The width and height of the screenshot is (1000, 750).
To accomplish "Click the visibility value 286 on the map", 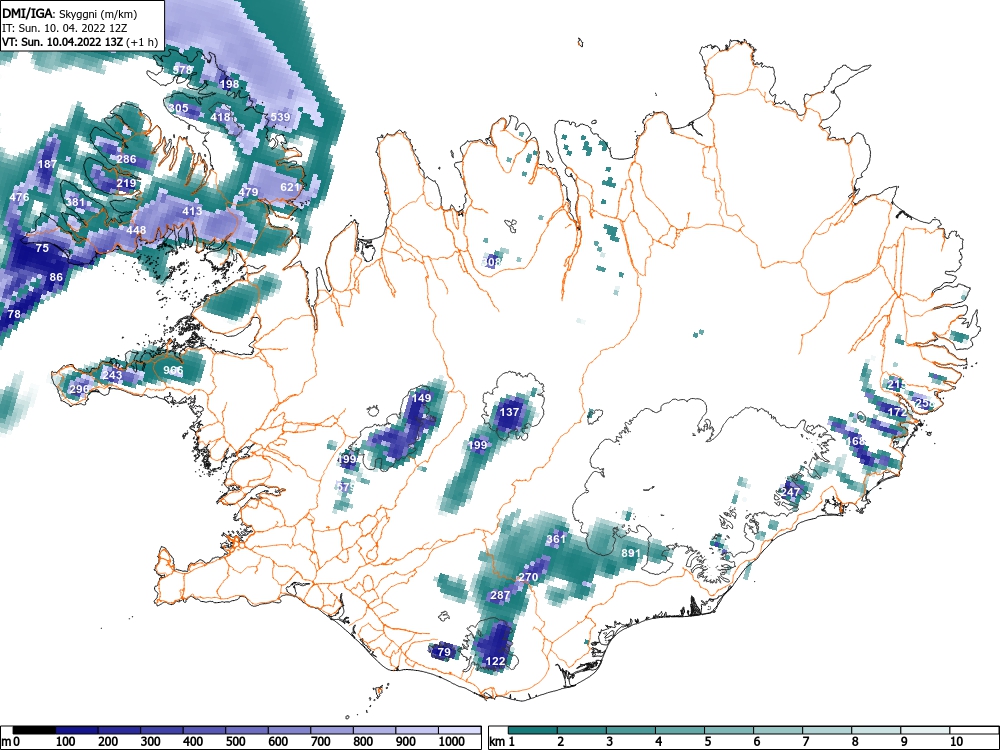I will [126, 159].
